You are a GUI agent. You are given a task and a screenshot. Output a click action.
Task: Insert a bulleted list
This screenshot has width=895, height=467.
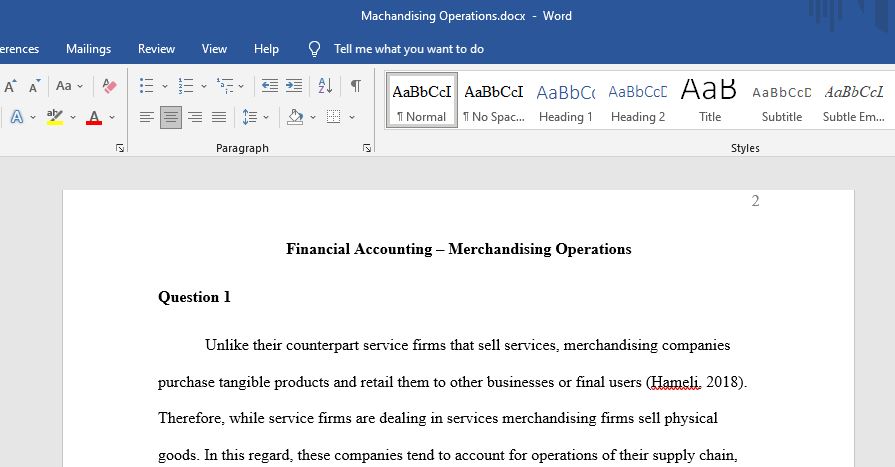tap(147, 86)
